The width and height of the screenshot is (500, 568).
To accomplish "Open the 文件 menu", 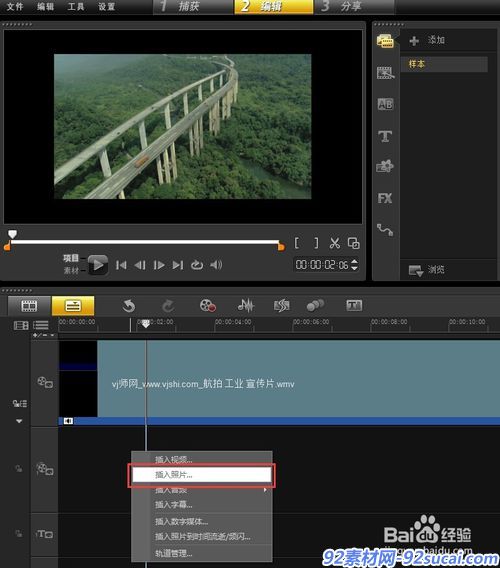I will [x=15, y=6].
